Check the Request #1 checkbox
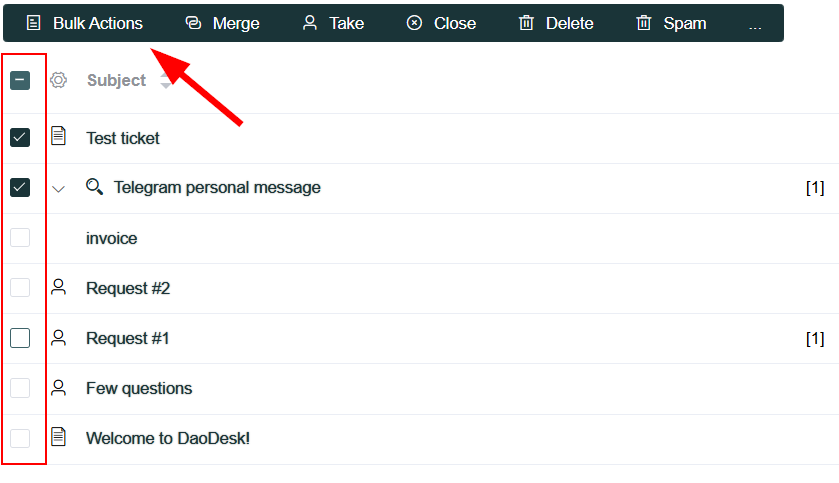Image resolution: width=839 pixels, height=483 pixels. click(20, 338)
